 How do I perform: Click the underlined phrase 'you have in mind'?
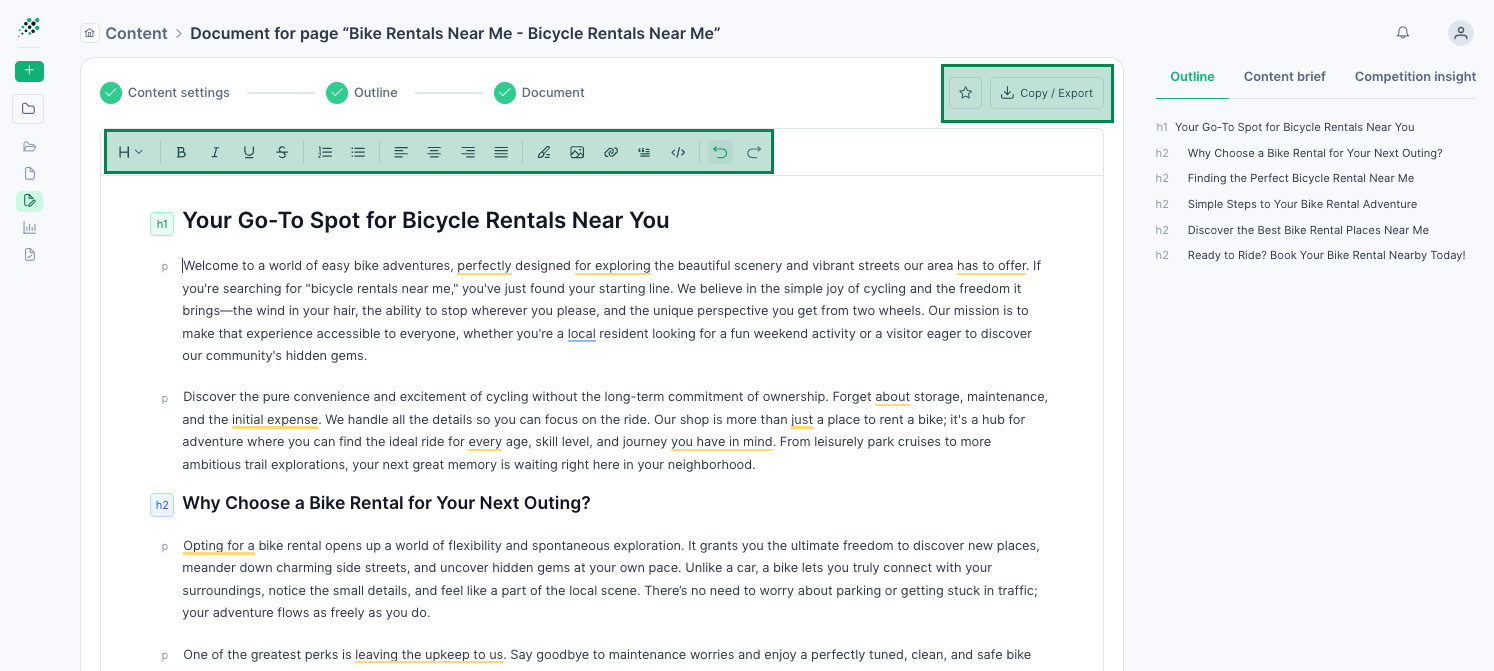point(722,442)
